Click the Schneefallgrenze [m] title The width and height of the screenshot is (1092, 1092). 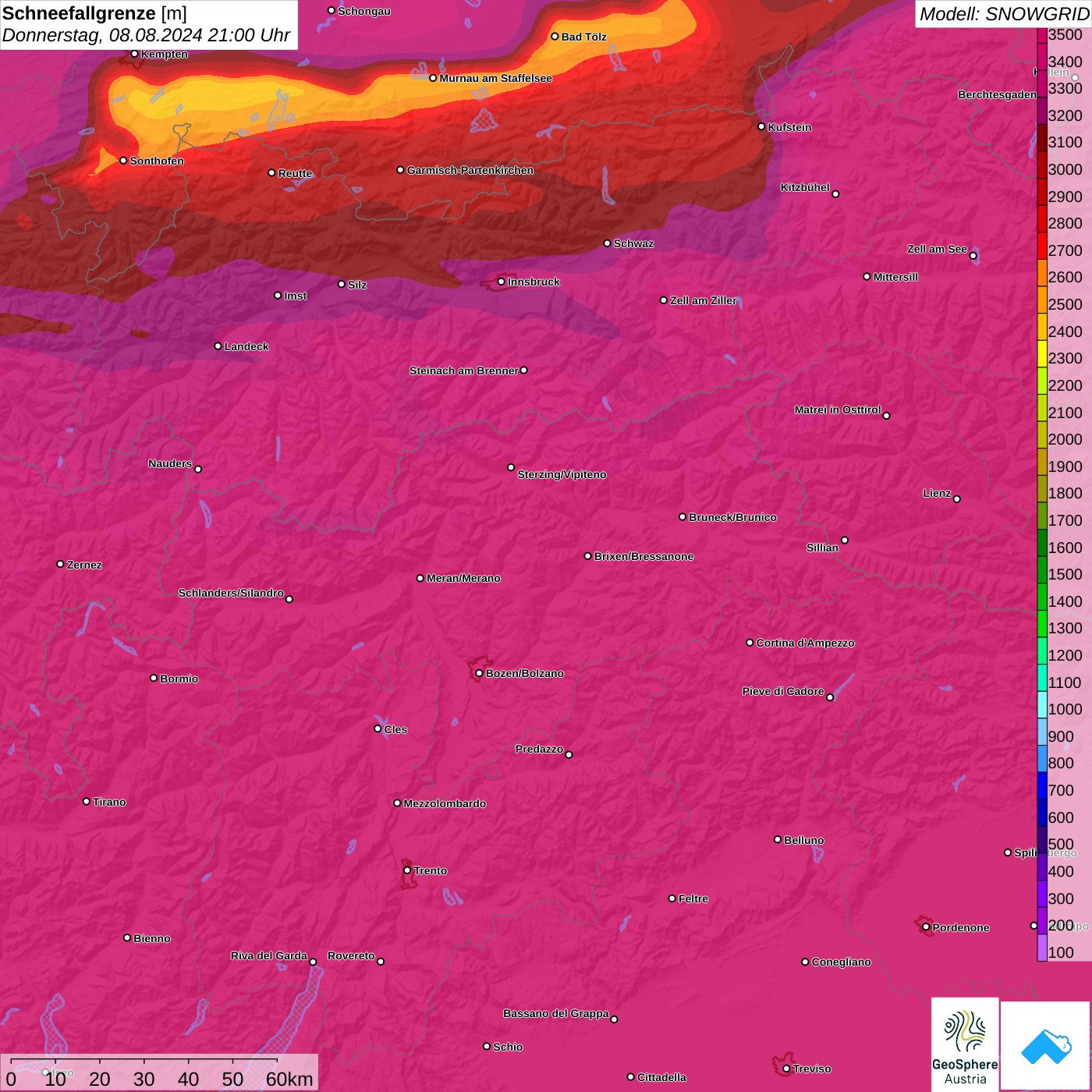(94, 13)
